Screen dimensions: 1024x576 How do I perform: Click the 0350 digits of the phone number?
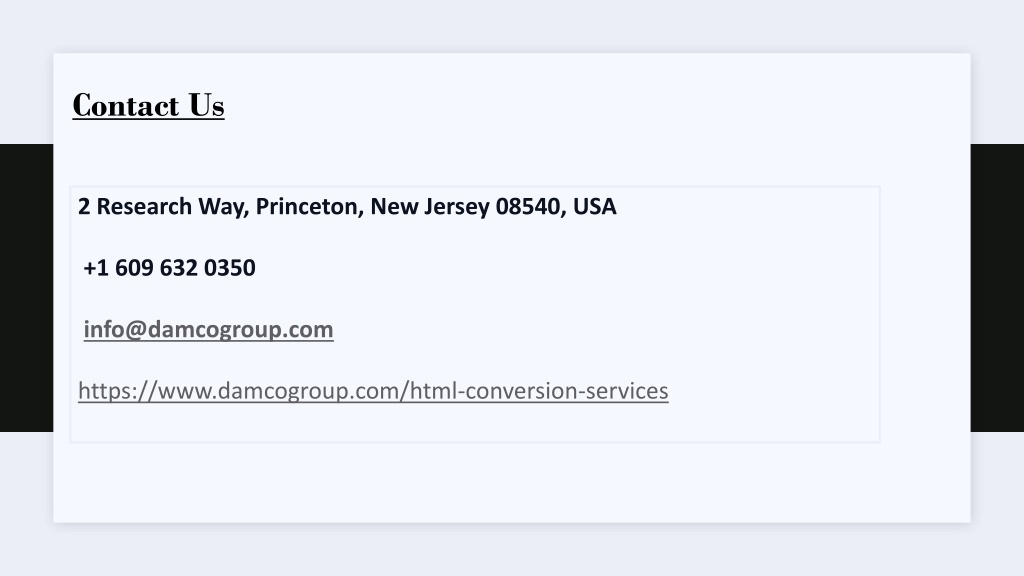pyautogui.click(x=229, y=268)
